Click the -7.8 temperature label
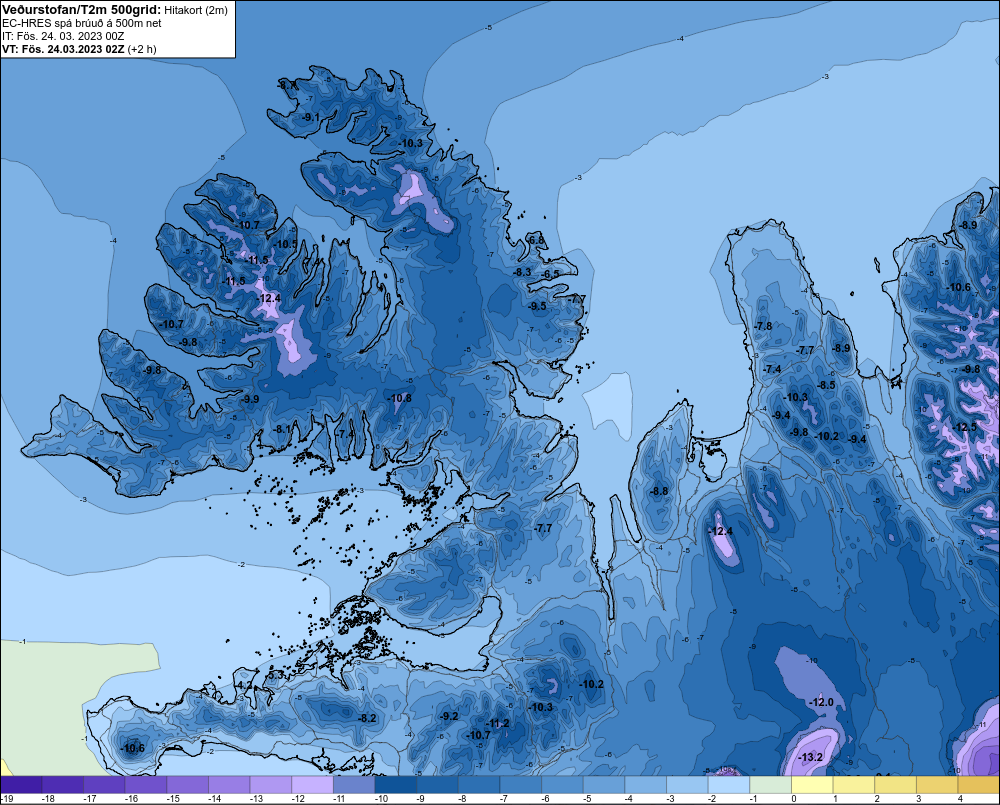The image size is (1000, 805). [763, 325]
